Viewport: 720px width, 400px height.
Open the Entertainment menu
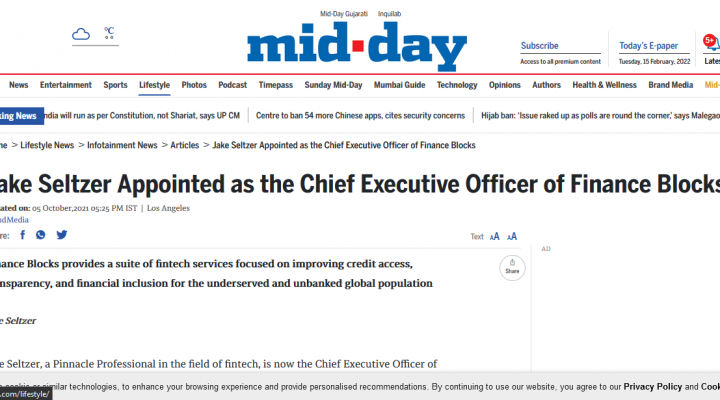pyautogui.click(x=66, y=85)
